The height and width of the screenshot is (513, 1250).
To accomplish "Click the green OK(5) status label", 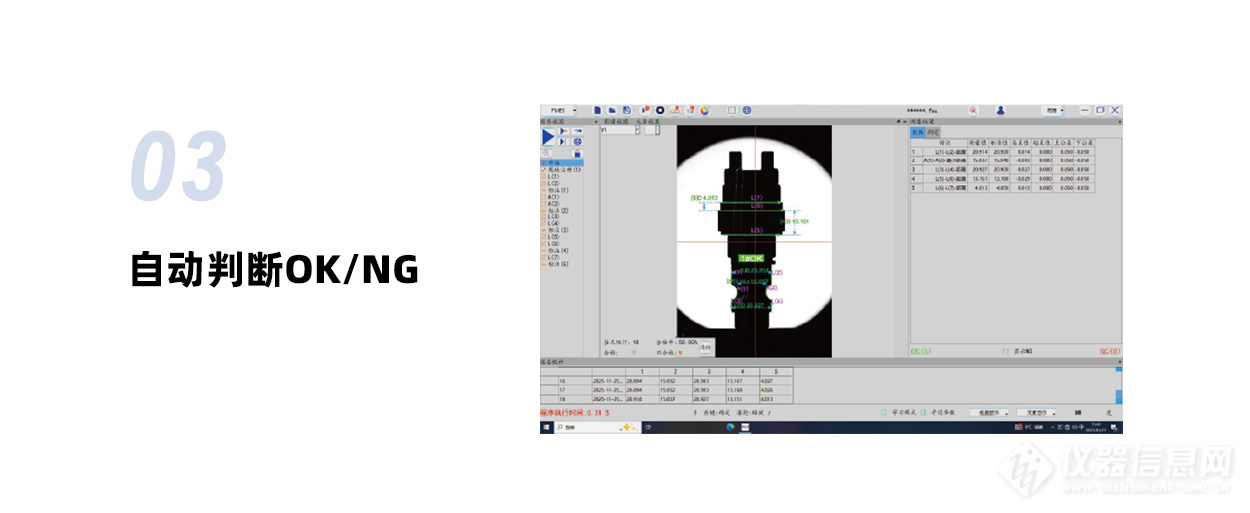I will [x=921, y=351].
